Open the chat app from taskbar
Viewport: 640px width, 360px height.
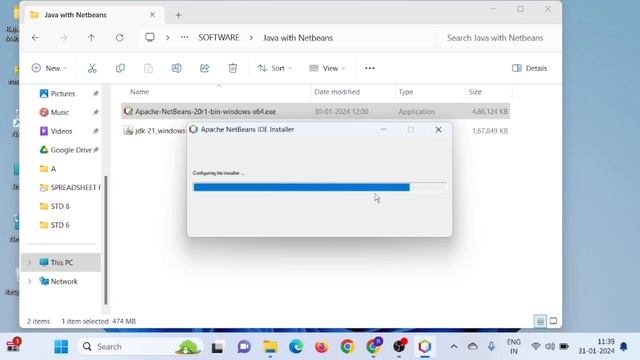244,347
